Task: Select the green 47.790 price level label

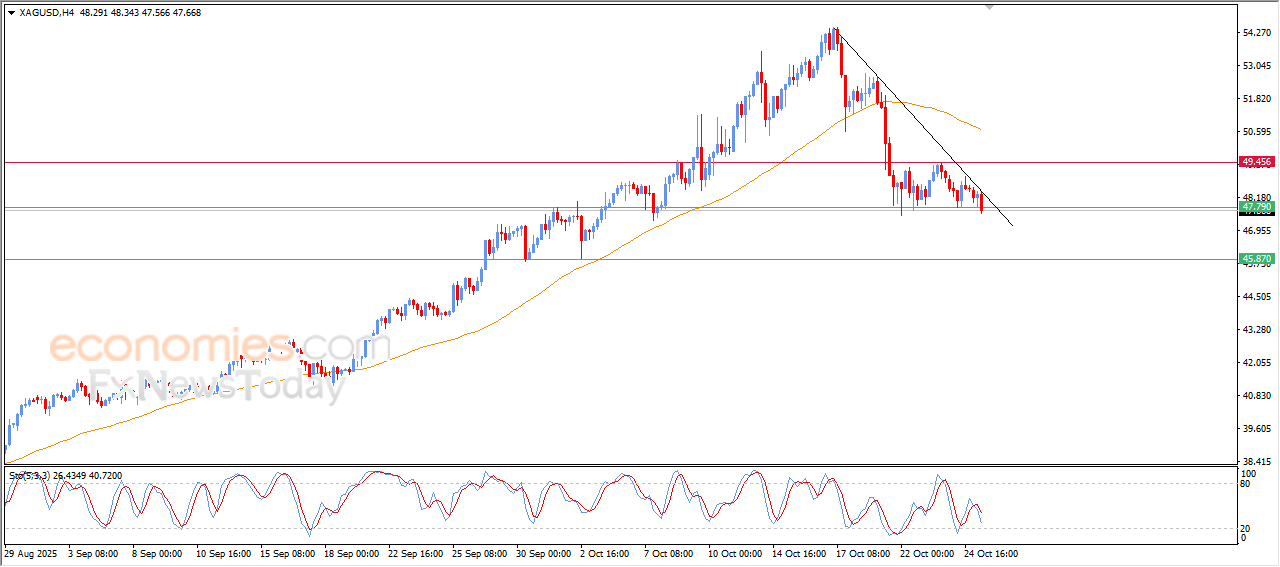Action: tap(1255, 206)
